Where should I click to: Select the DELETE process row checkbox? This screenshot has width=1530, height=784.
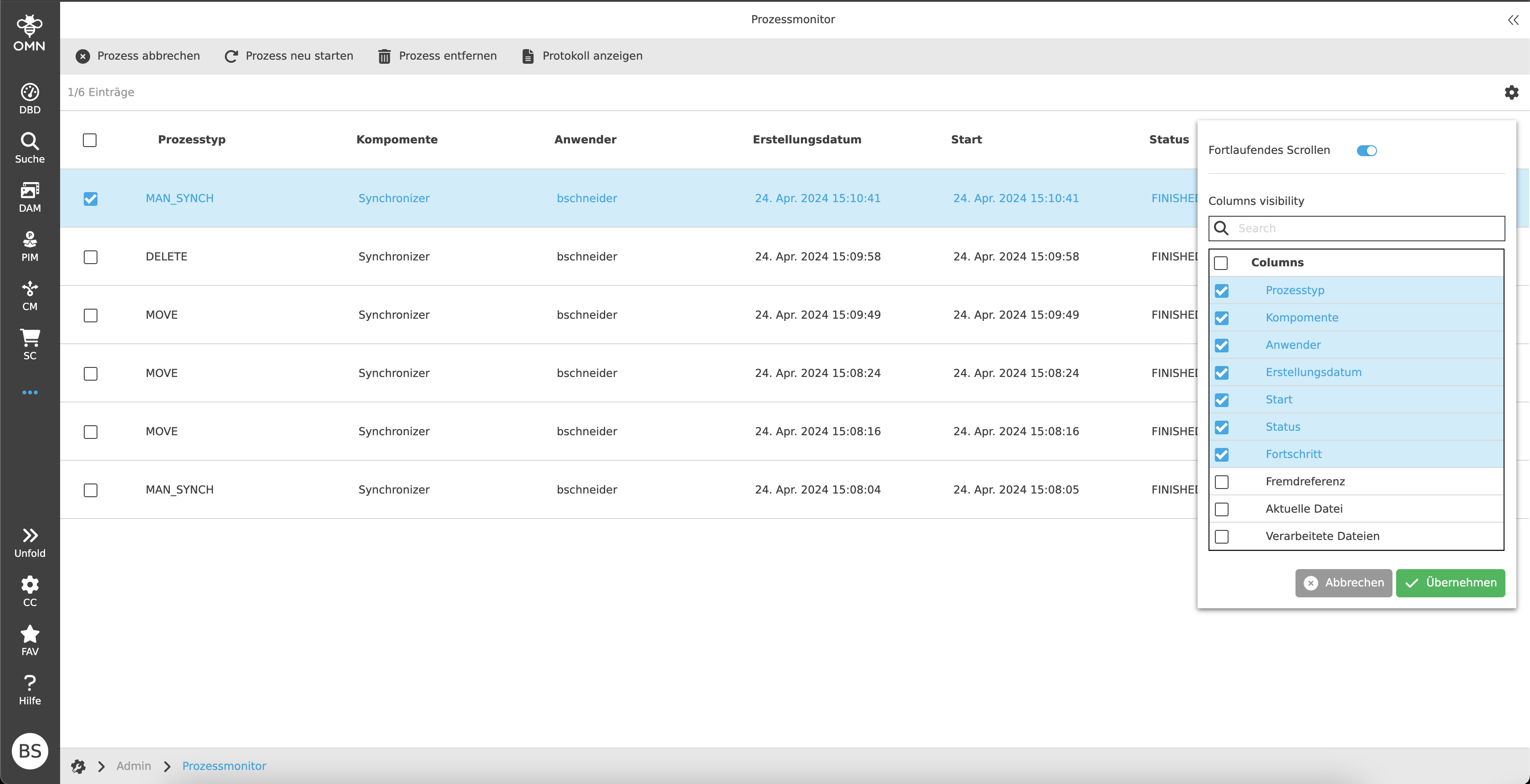pyautogui.click(x=90, y=257)
